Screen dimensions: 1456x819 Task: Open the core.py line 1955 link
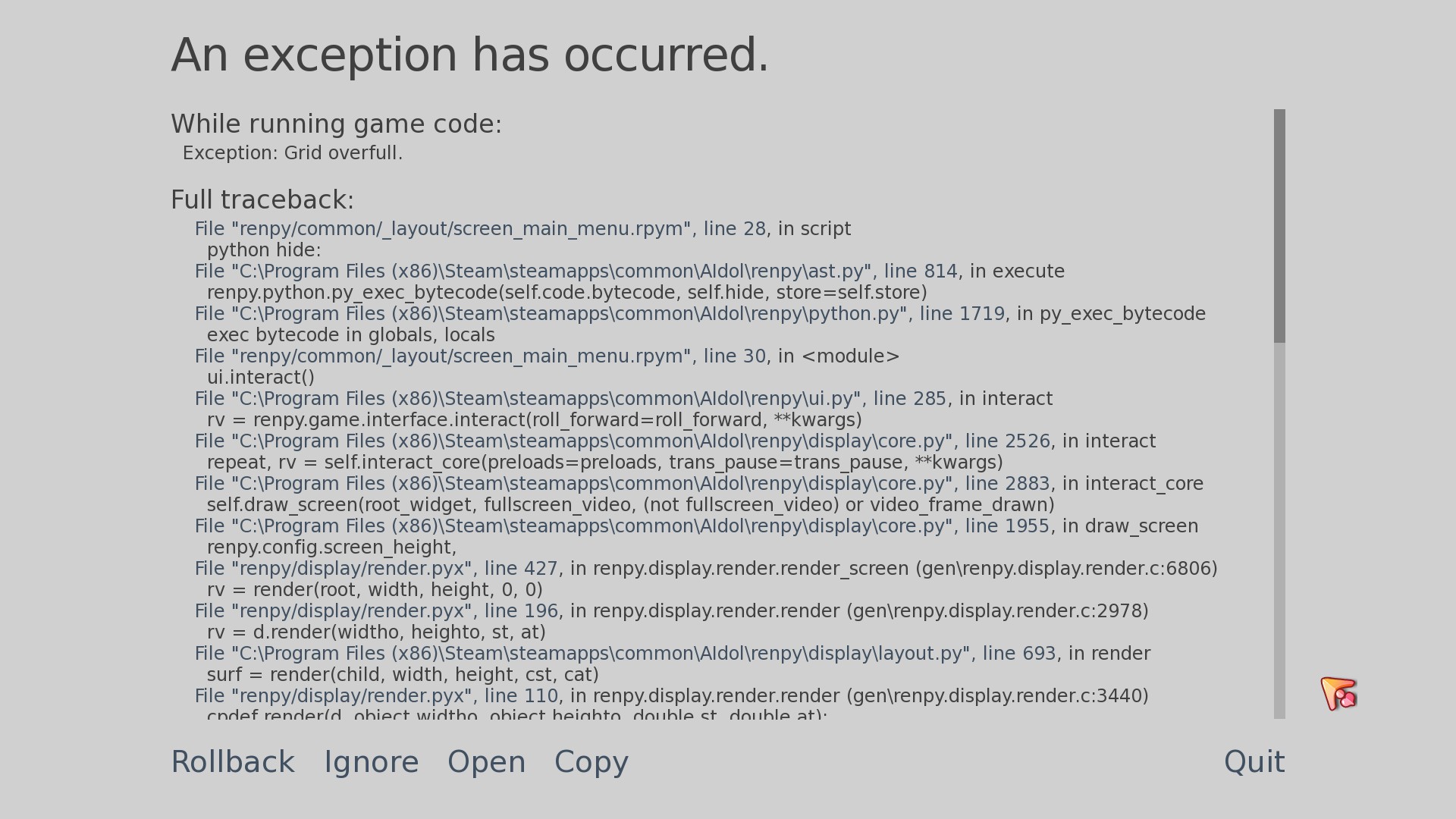click(622, 526)
